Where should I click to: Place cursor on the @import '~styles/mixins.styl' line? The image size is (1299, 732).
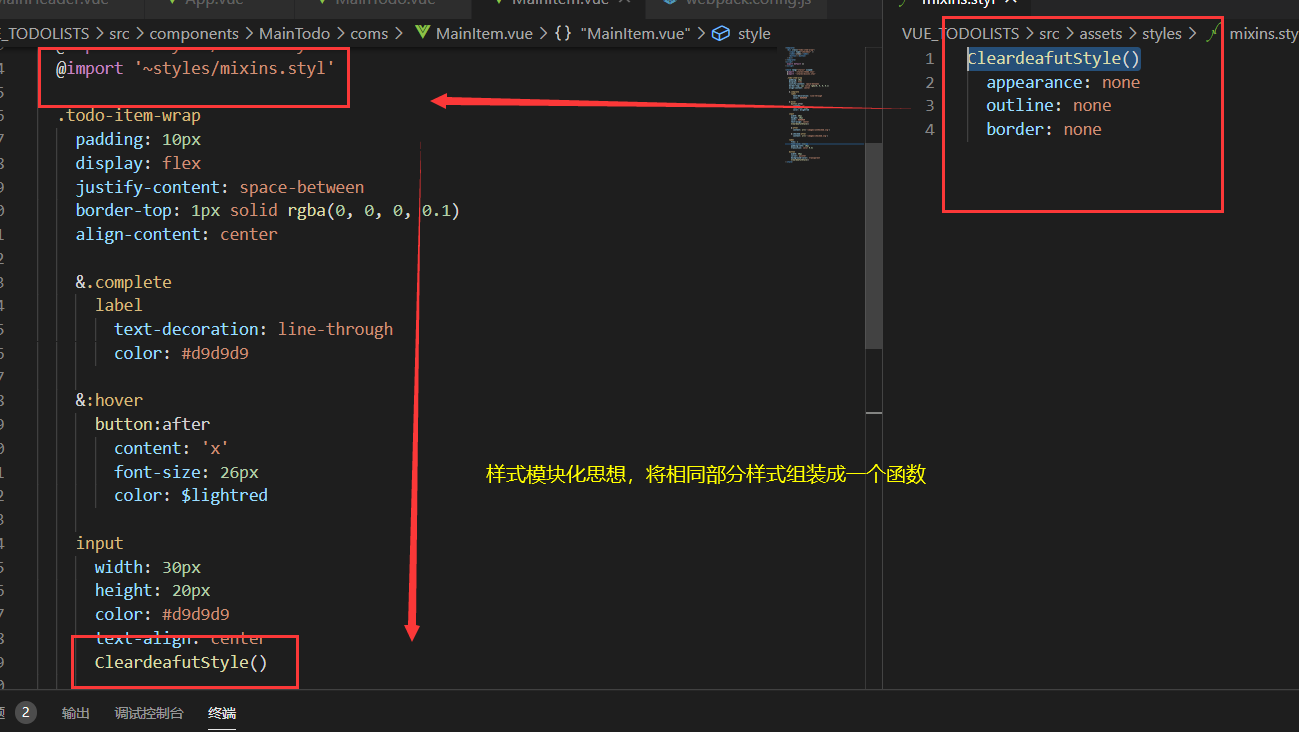coord(195,69)
